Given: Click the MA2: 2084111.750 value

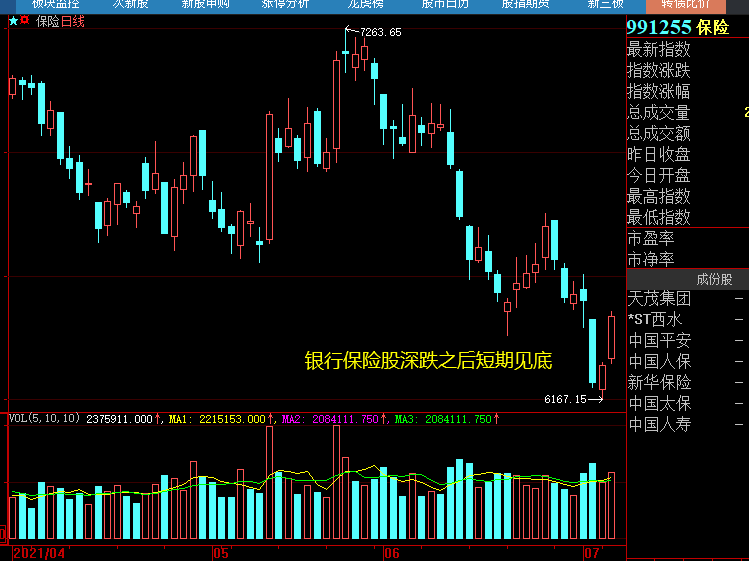Looking at the screenshot, I should click(x=330, y=419).
